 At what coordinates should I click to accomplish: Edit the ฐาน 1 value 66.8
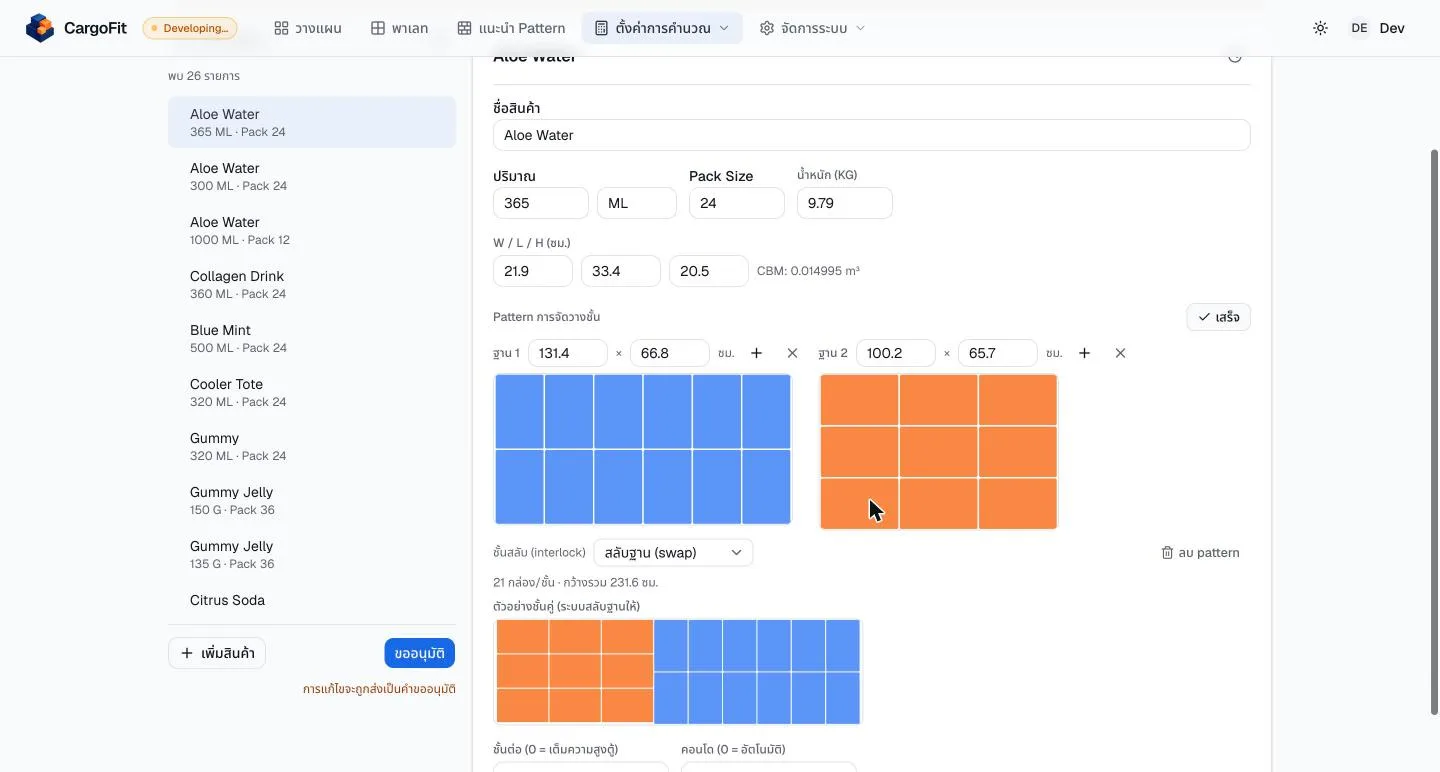point(669,353)
